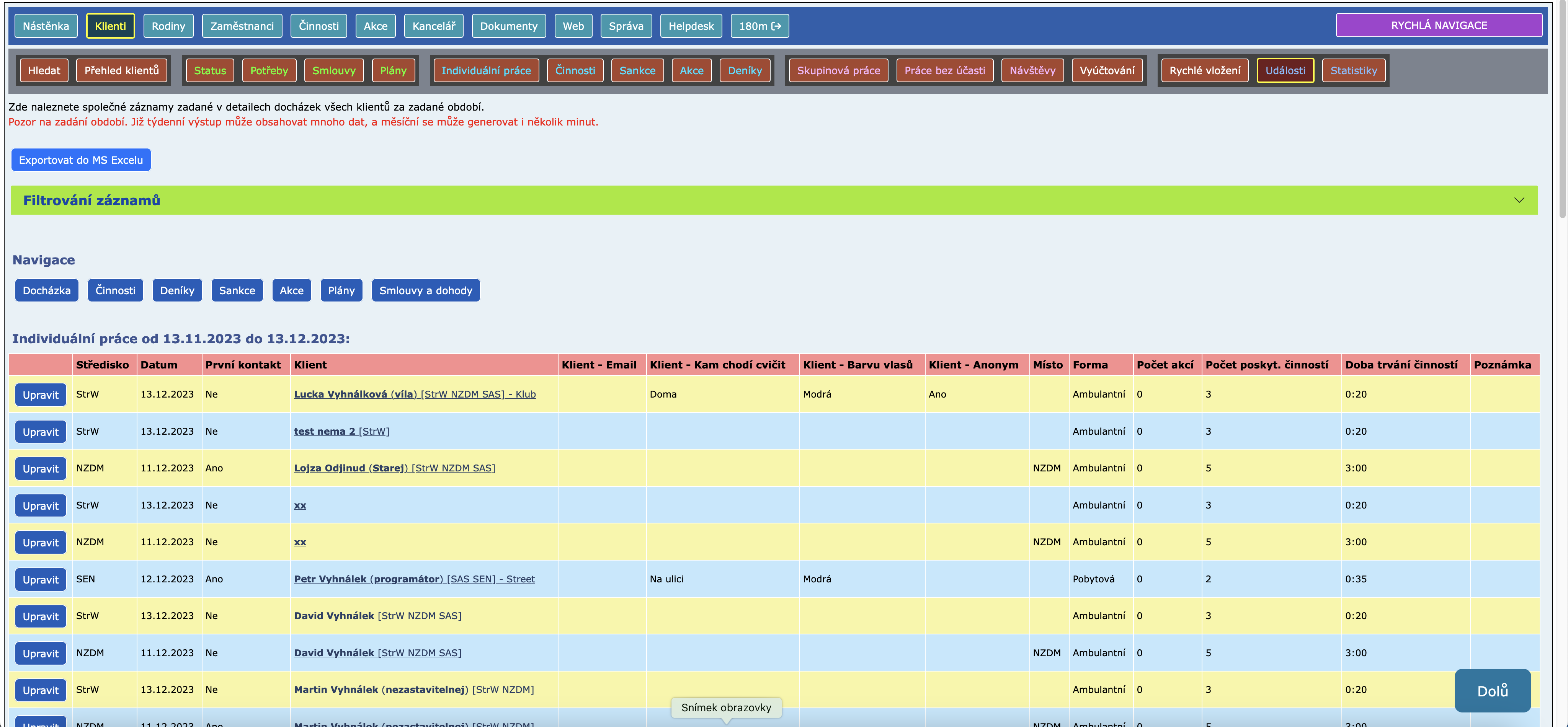Click the Hledat submenu button
This screenshot has width=1568, height=727.
[x=44, y=70]
